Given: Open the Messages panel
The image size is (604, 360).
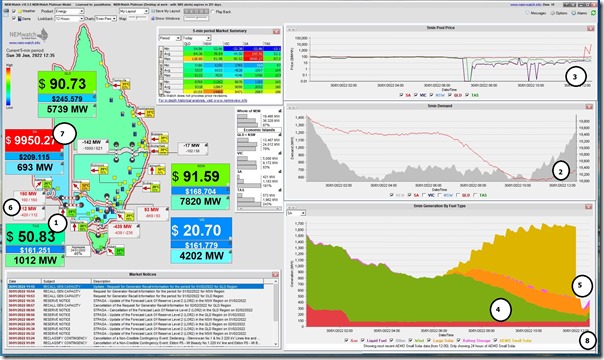Looking at the screenshot, I should coord(536,13).
